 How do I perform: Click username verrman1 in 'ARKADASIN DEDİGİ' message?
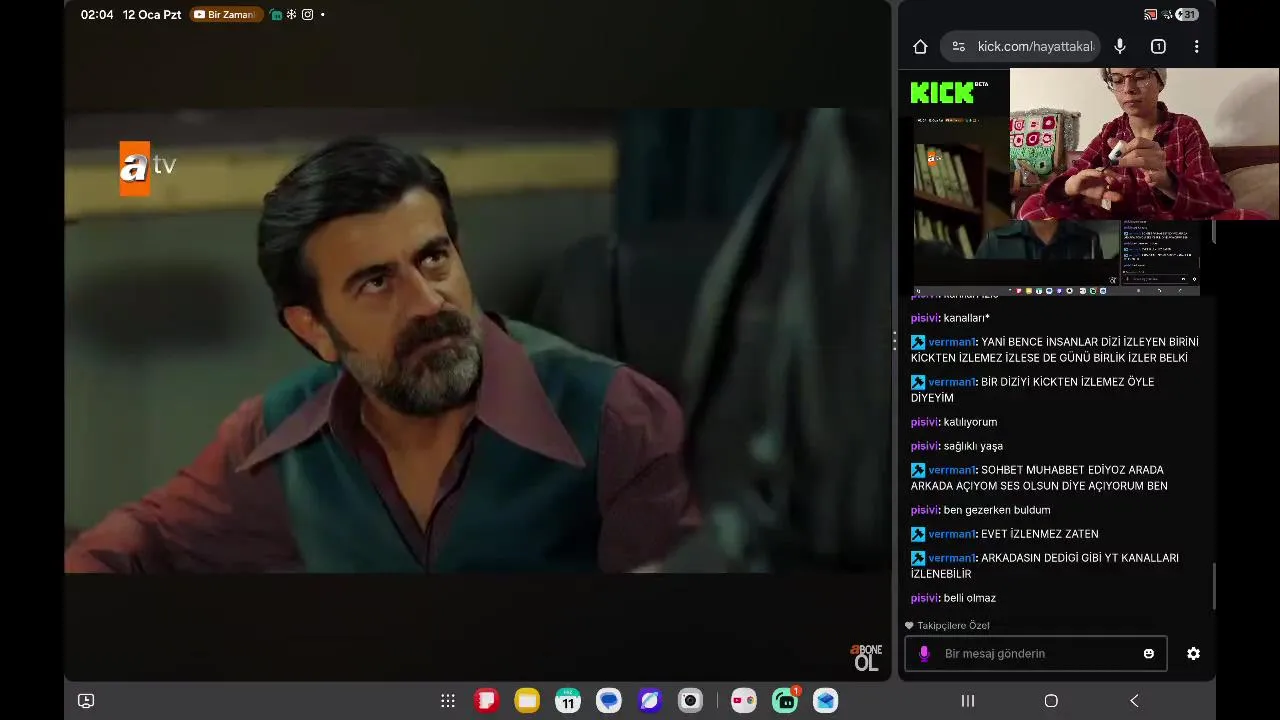951,558
